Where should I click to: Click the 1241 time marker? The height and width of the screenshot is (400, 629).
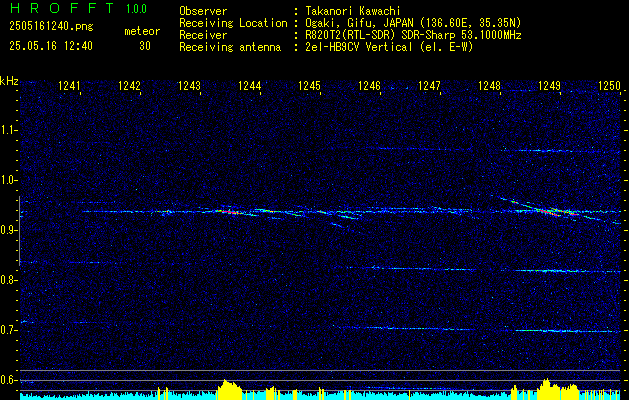click(69, 86)
